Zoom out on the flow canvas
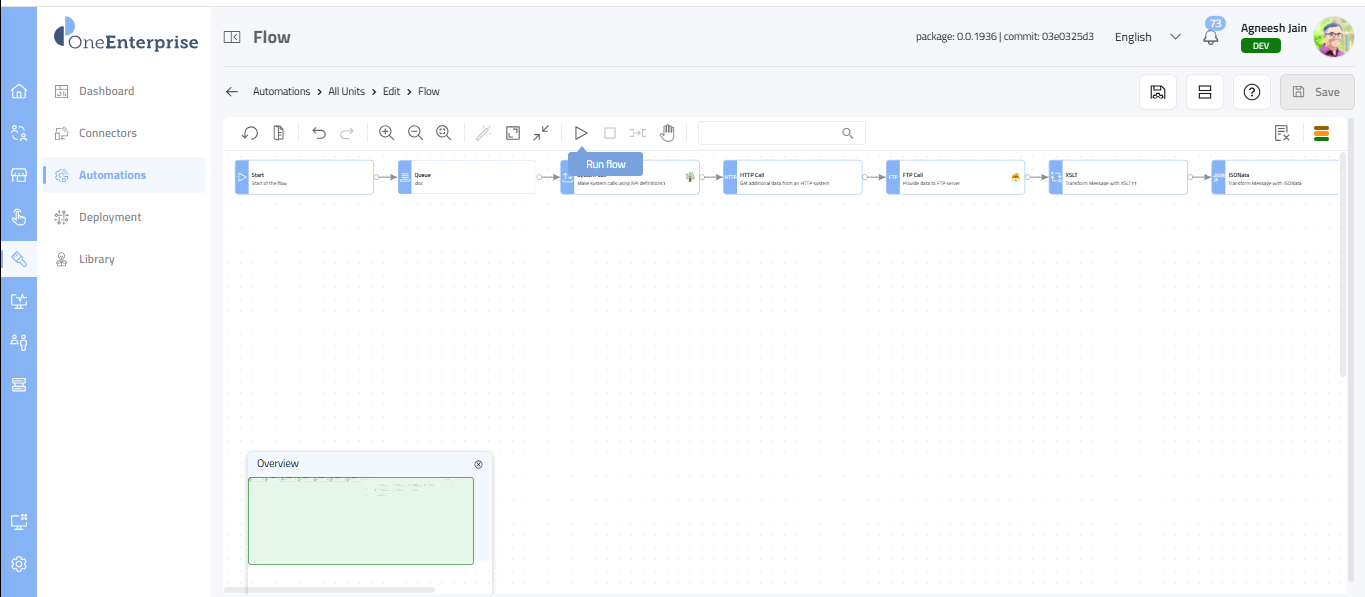Image resolution: width=1365 pixels, height=597 pixels. coord(415,133)
